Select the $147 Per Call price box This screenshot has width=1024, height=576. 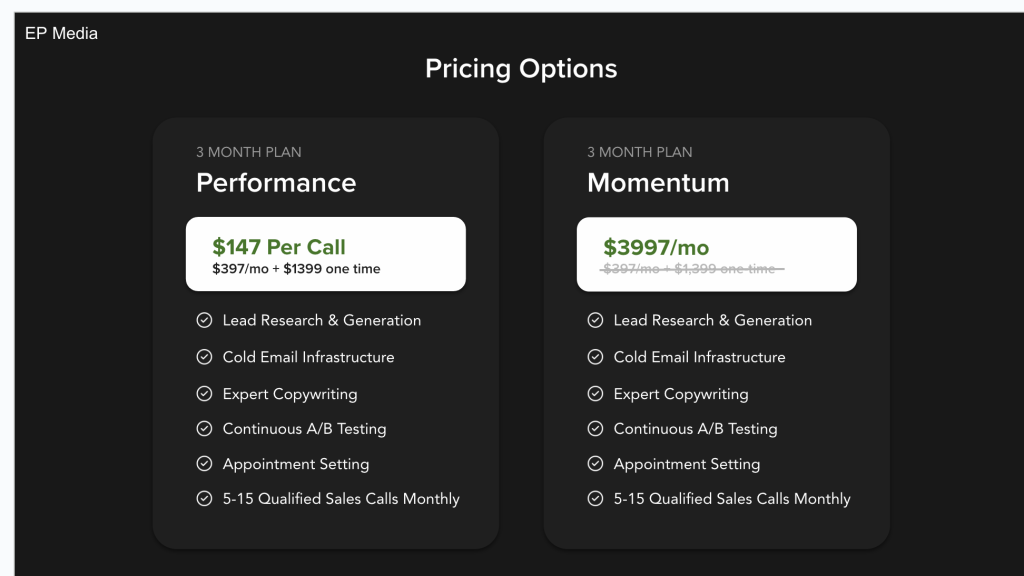pos(326,254)
